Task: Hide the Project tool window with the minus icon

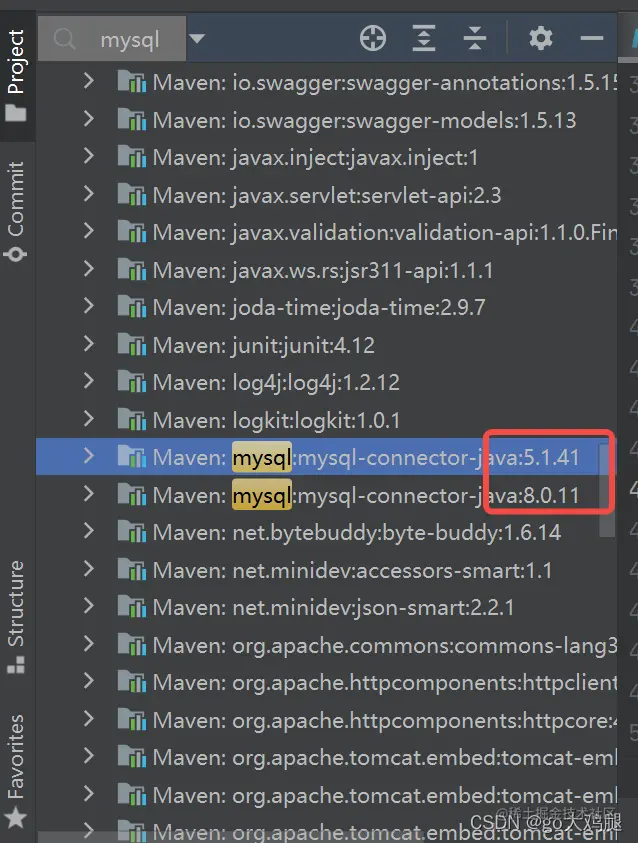Action: click(592, 39)
